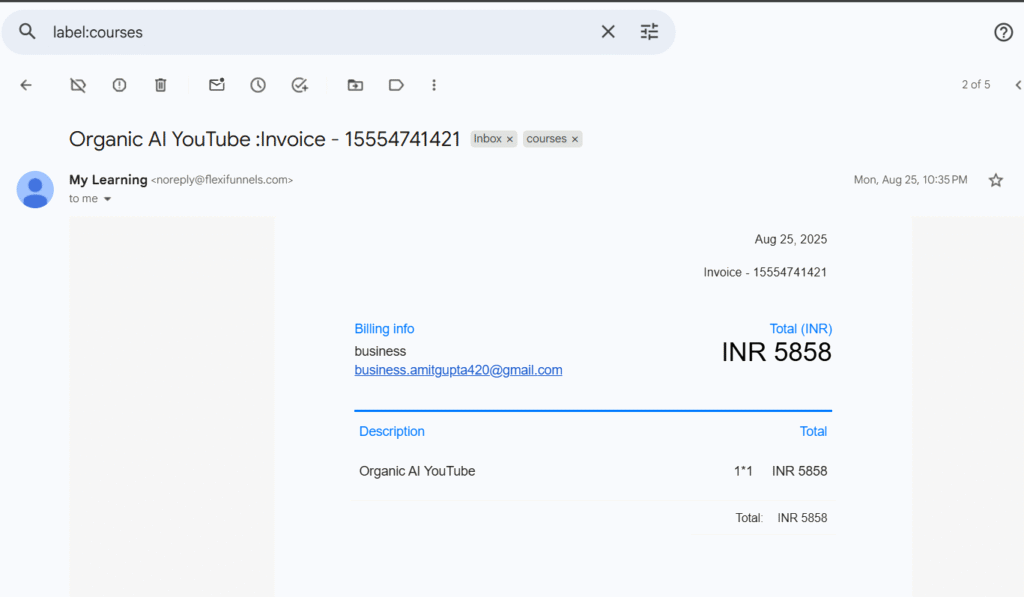This screenshot has height=597, width=1024.
Task: Click the search magnifier icon
Action: pos(27,32)
